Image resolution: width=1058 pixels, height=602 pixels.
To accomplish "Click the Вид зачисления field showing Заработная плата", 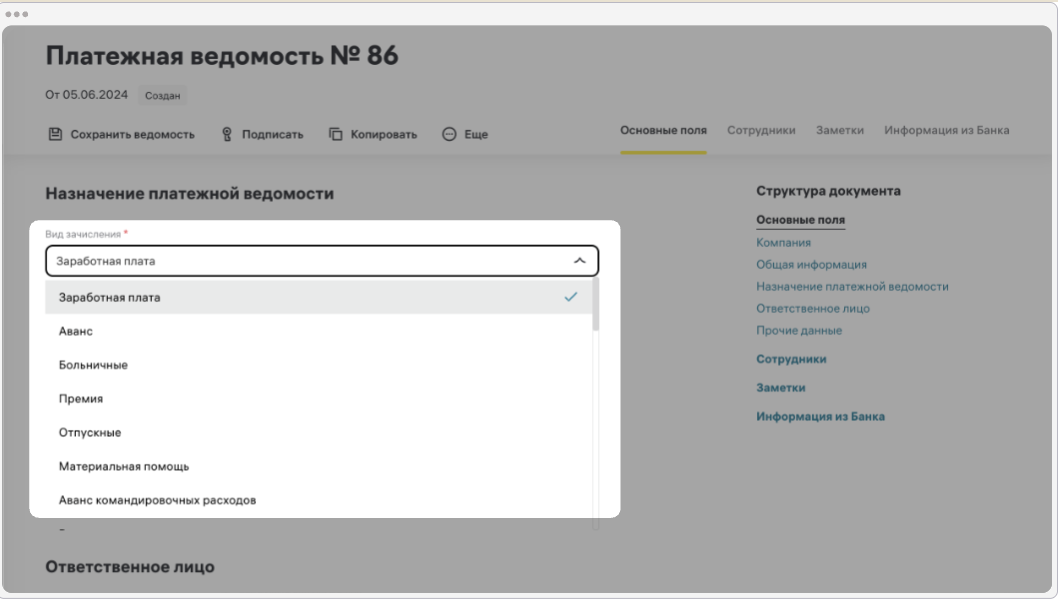I will [x=300, y=261].
